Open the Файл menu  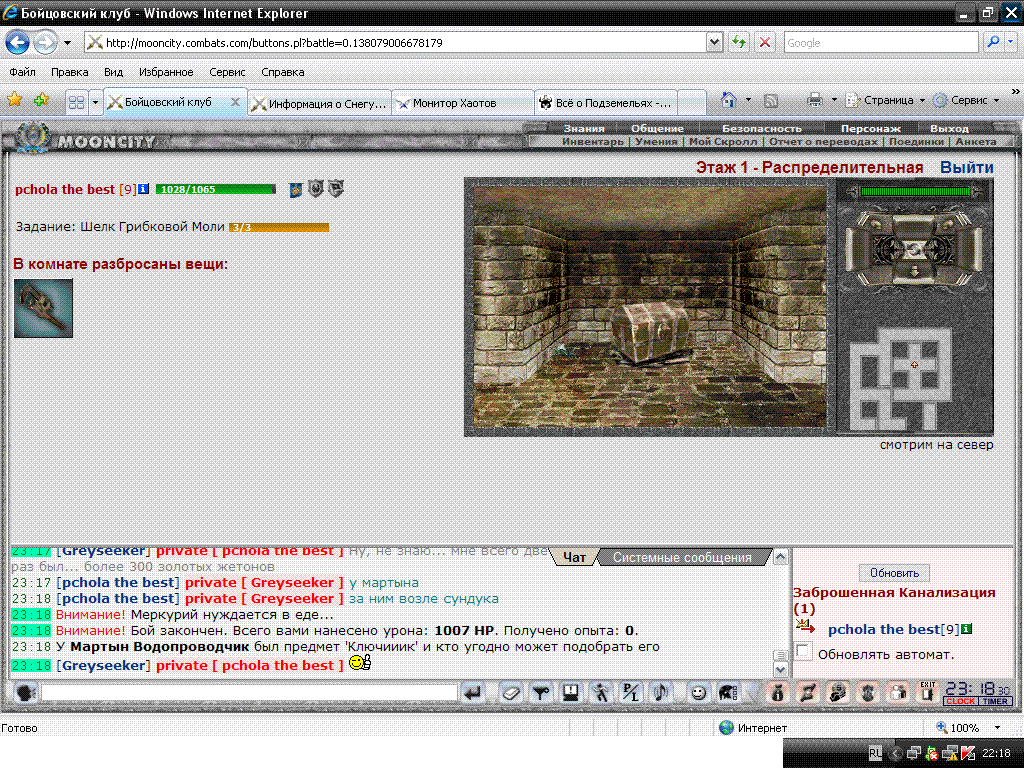click(x=22, y=72)
